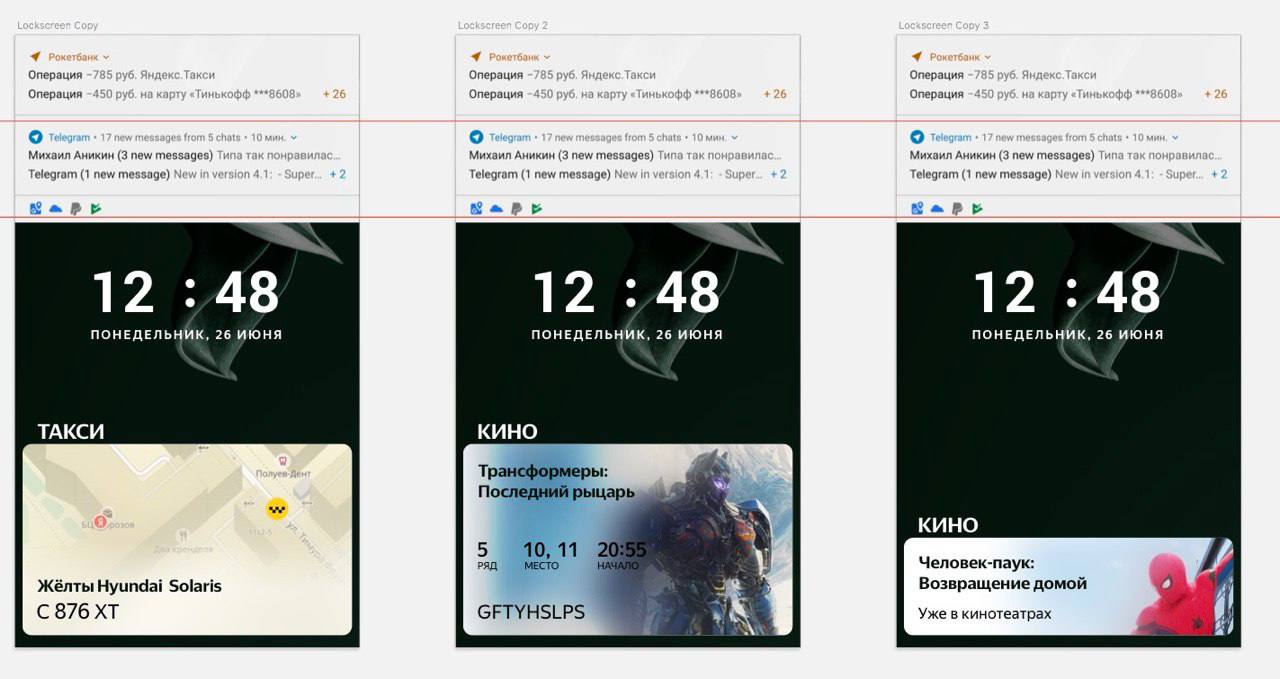
Task: Click the 'GFTYHSLPS' ticket code
Action: (x=531, y=611)
